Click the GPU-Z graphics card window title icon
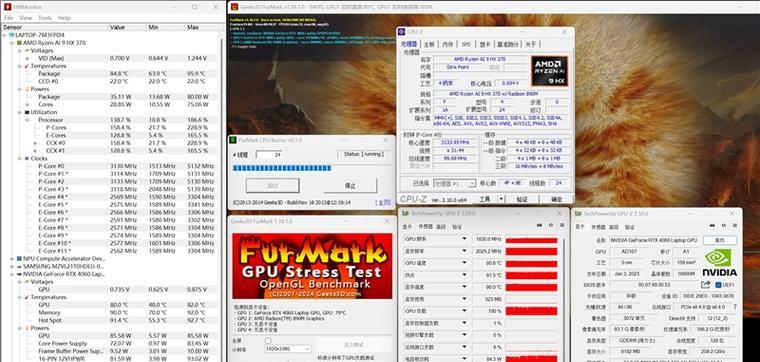Screen dimensions: 760x362 point(578,214)
